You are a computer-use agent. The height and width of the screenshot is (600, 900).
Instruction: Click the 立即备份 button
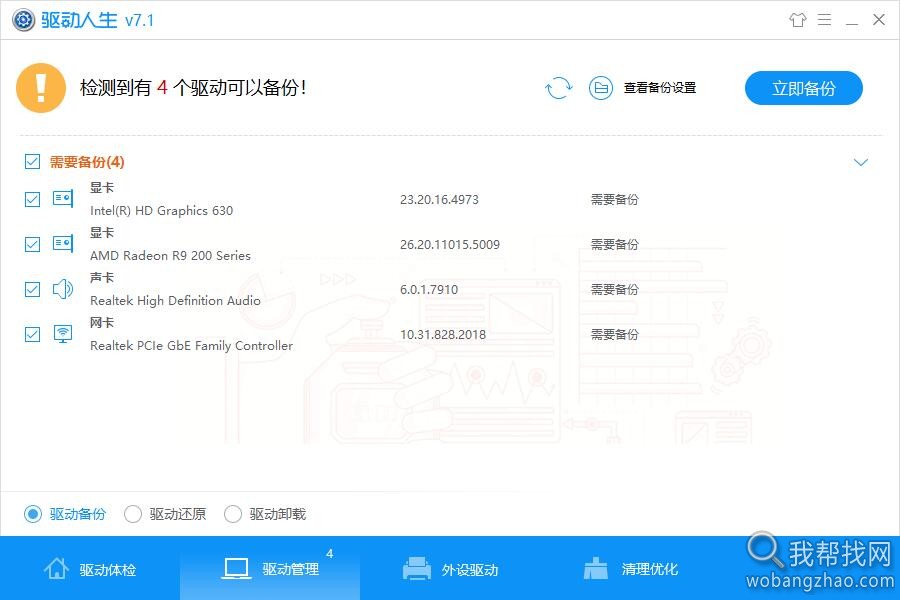pos(804,88)
